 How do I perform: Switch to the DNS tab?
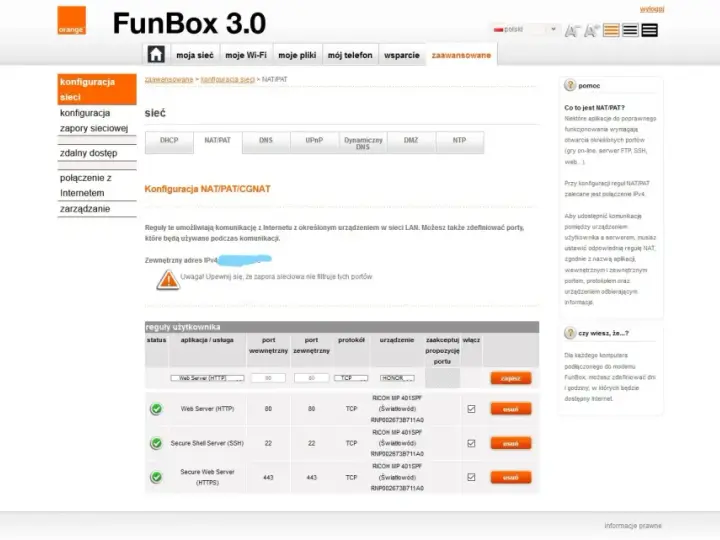click(x=266, y=142)
